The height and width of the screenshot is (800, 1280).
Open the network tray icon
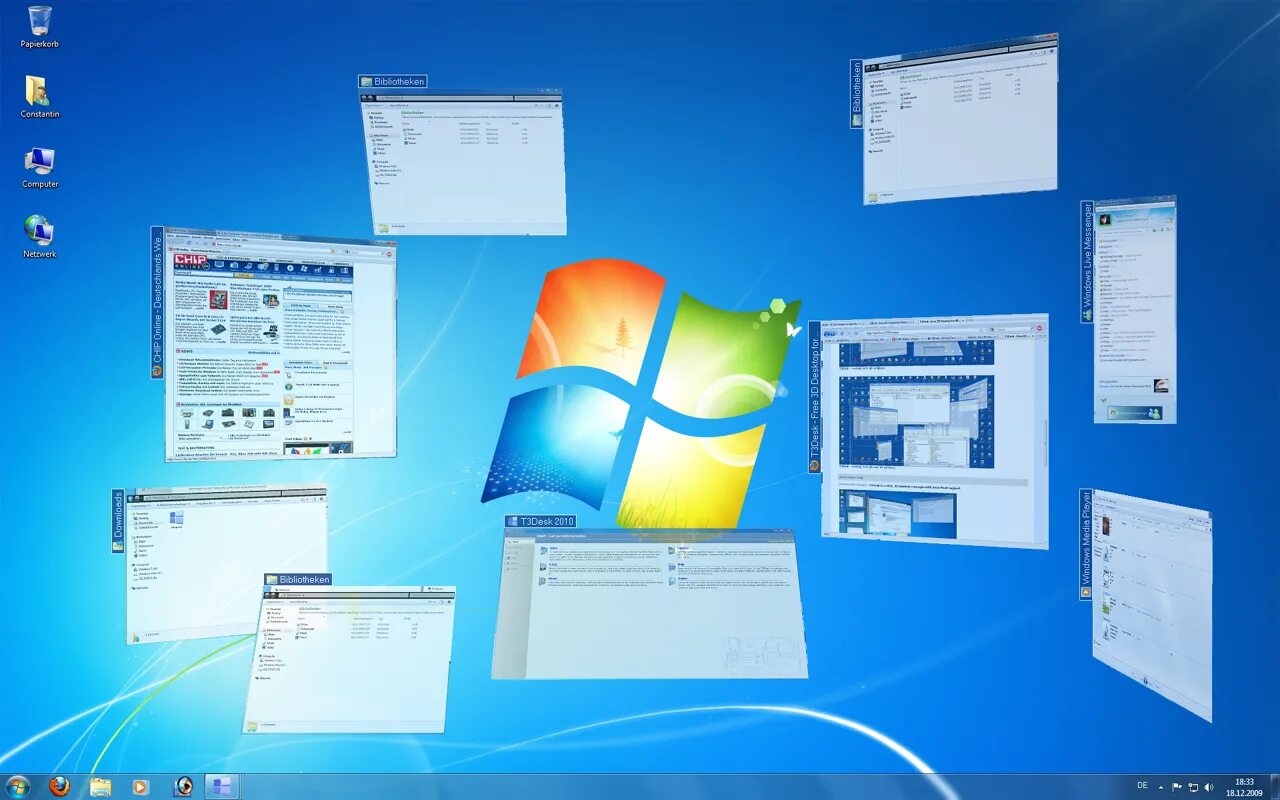click(x=1192, y=787)
